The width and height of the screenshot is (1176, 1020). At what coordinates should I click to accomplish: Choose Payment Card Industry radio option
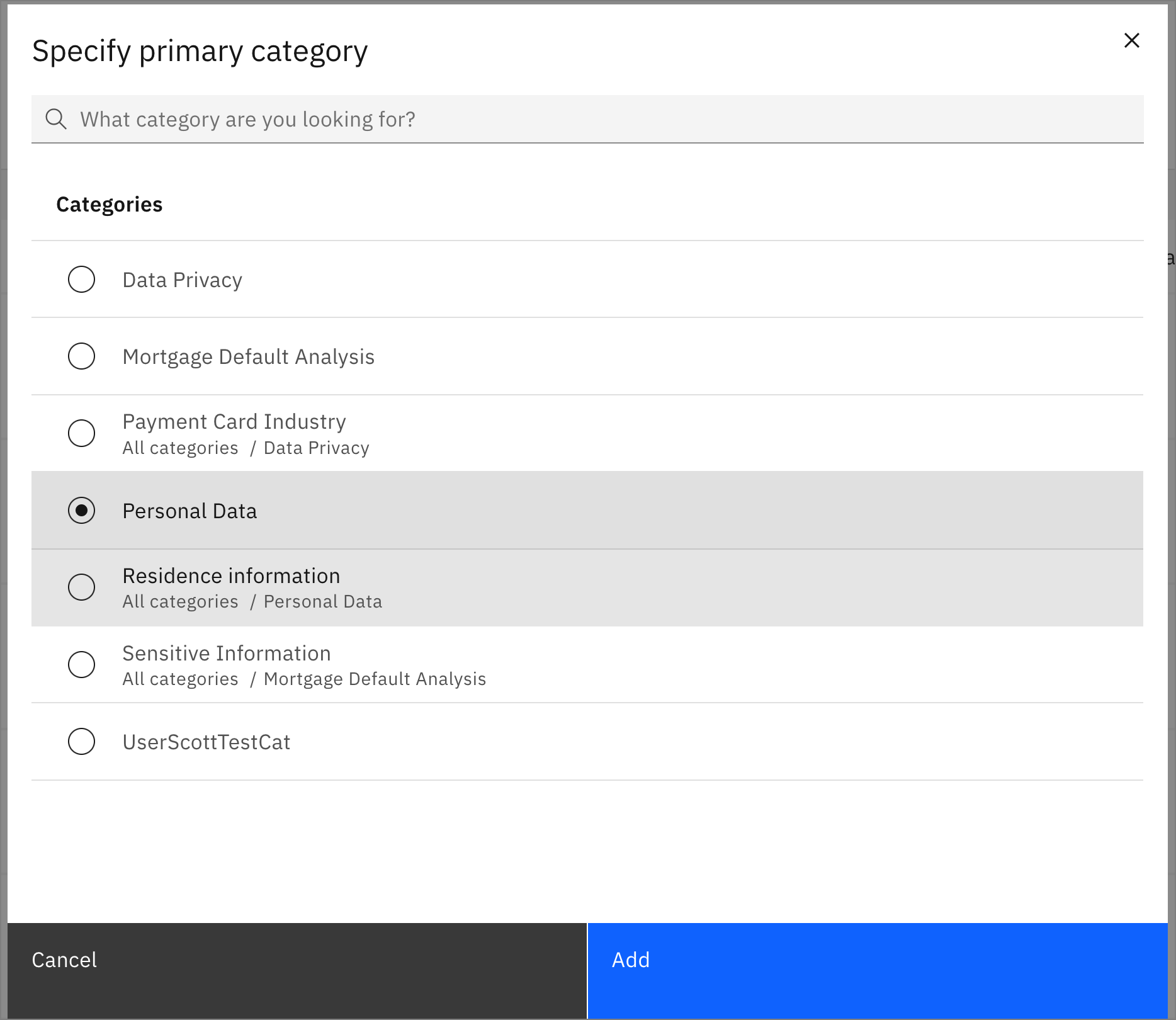[82, 433]
